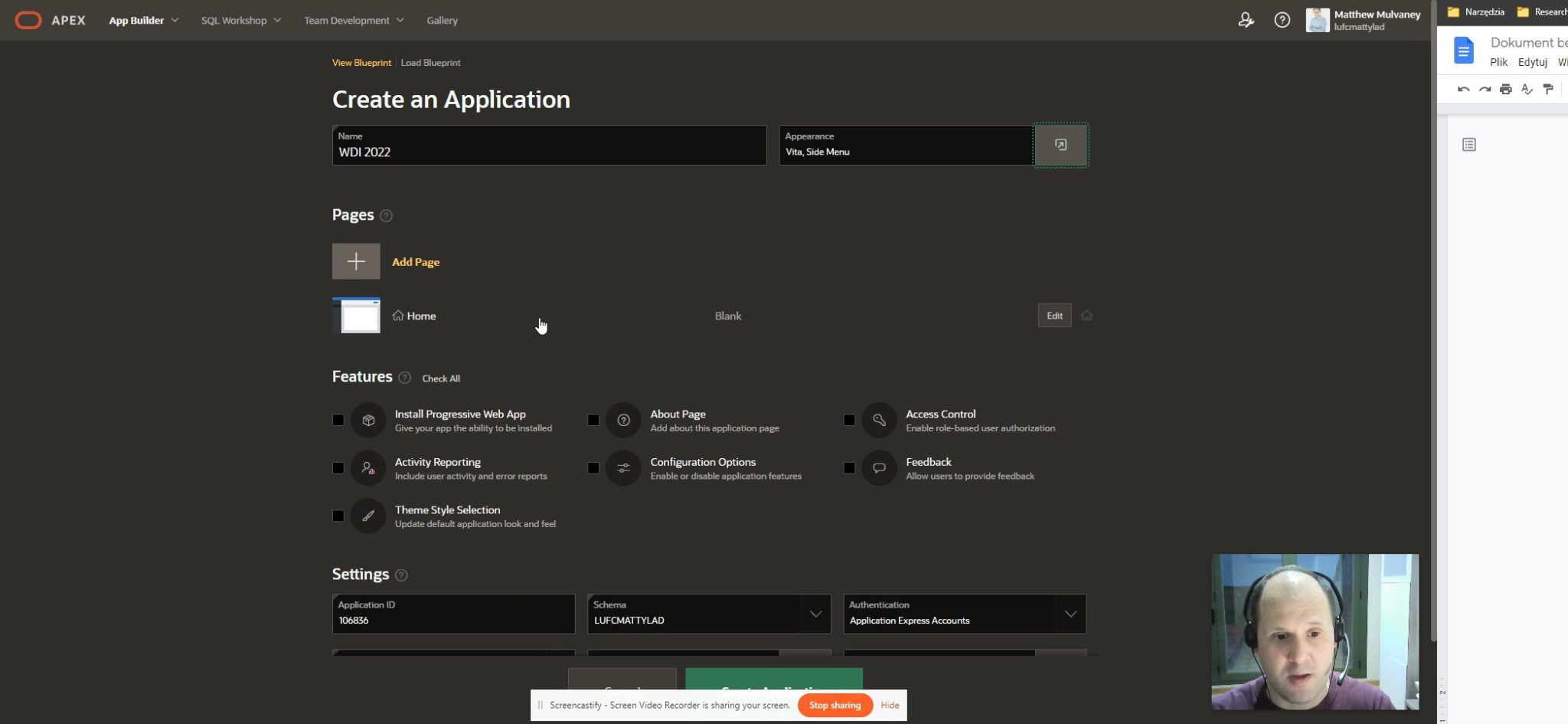1568x724 pixels.
Task: Open APEX help via question mark icon
Action: [1282, 20]
